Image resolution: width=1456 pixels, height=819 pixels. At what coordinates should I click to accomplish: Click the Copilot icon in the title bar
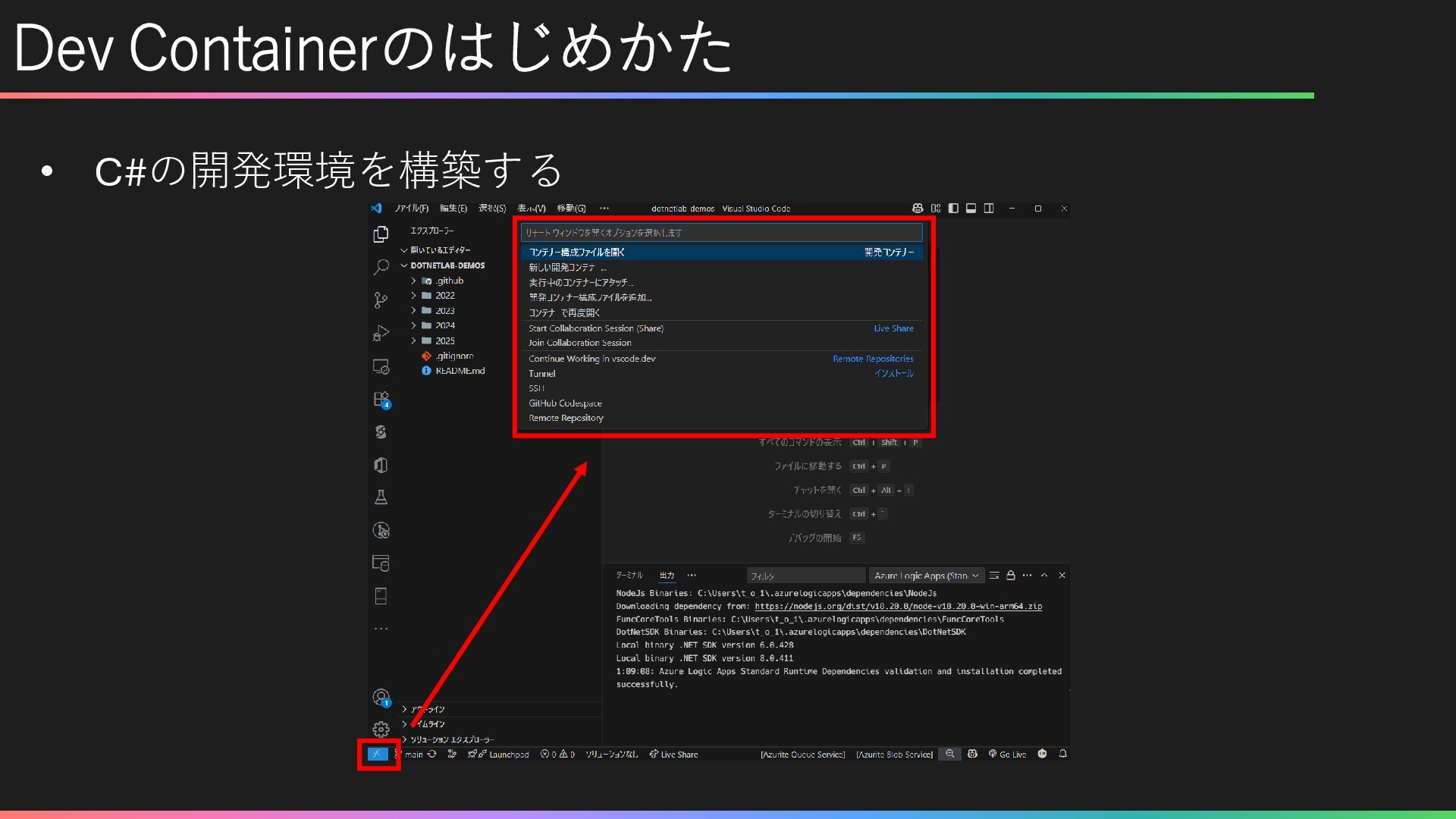click(x=918, y=209)
